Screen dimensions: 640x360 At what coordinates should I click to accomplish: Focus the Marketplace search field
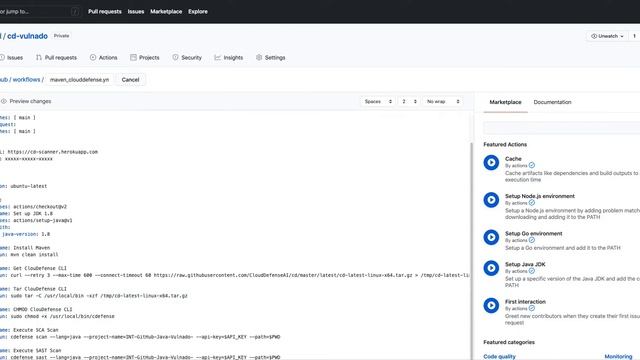click(x=562, y=127)
